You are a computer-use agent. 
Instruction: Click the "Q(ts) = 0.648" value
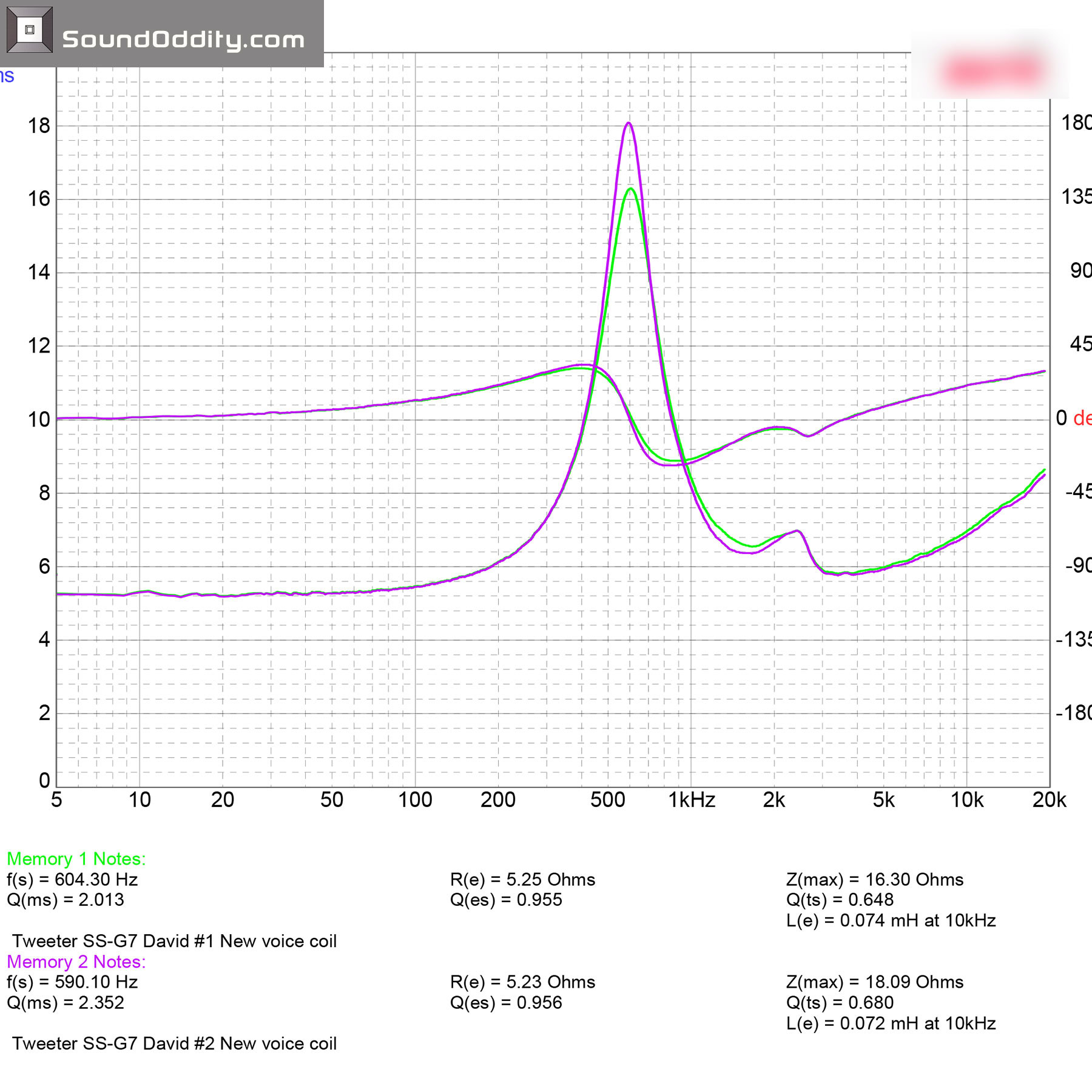(x=840, y=900)
